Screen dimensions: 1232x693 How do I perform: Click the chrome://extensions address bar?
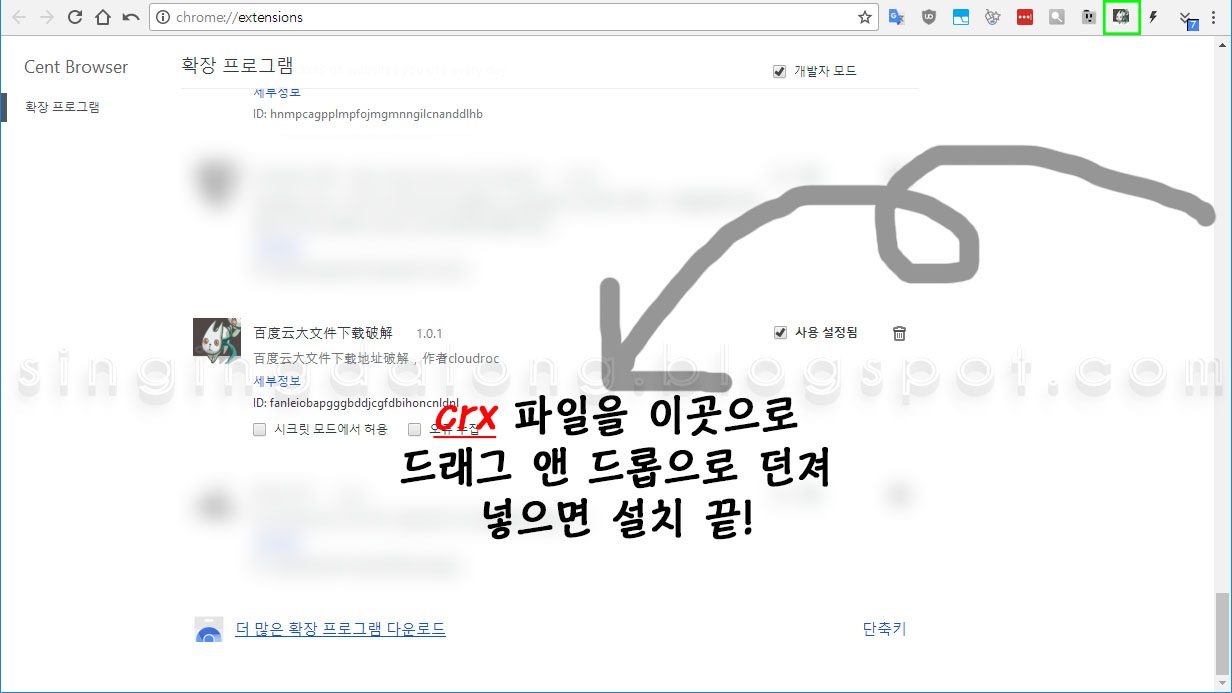click(x=514, y=17)
